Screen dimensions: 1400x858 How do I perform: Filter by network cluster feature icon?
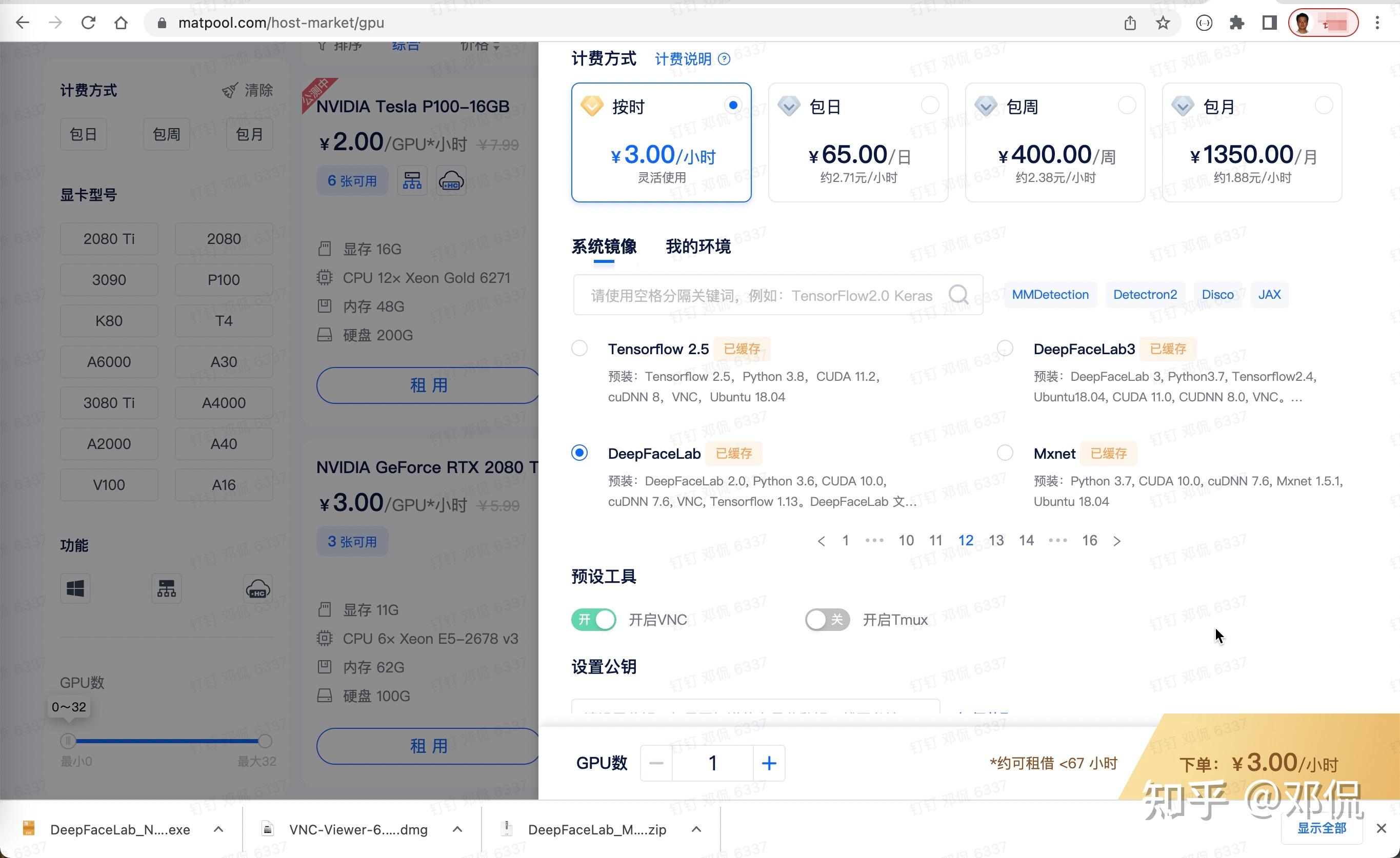click(x=167, y=588)
